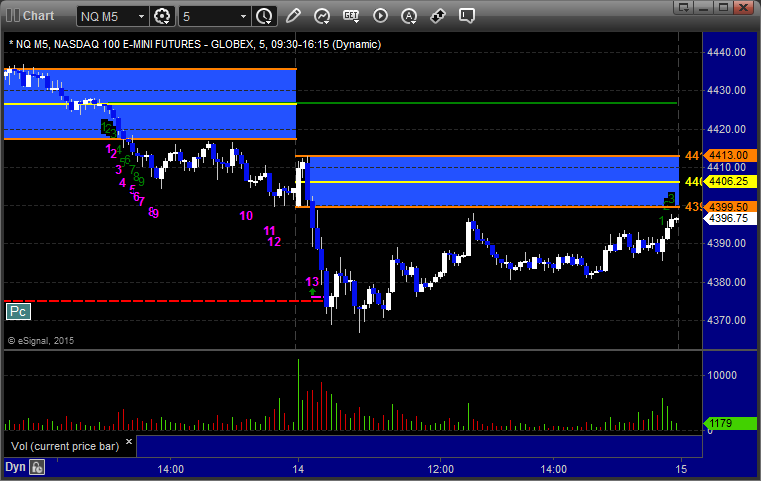Viewport: 761px width, 481px height.
Task: Click the 4370.00 price axis label
Action: [727, 320]
